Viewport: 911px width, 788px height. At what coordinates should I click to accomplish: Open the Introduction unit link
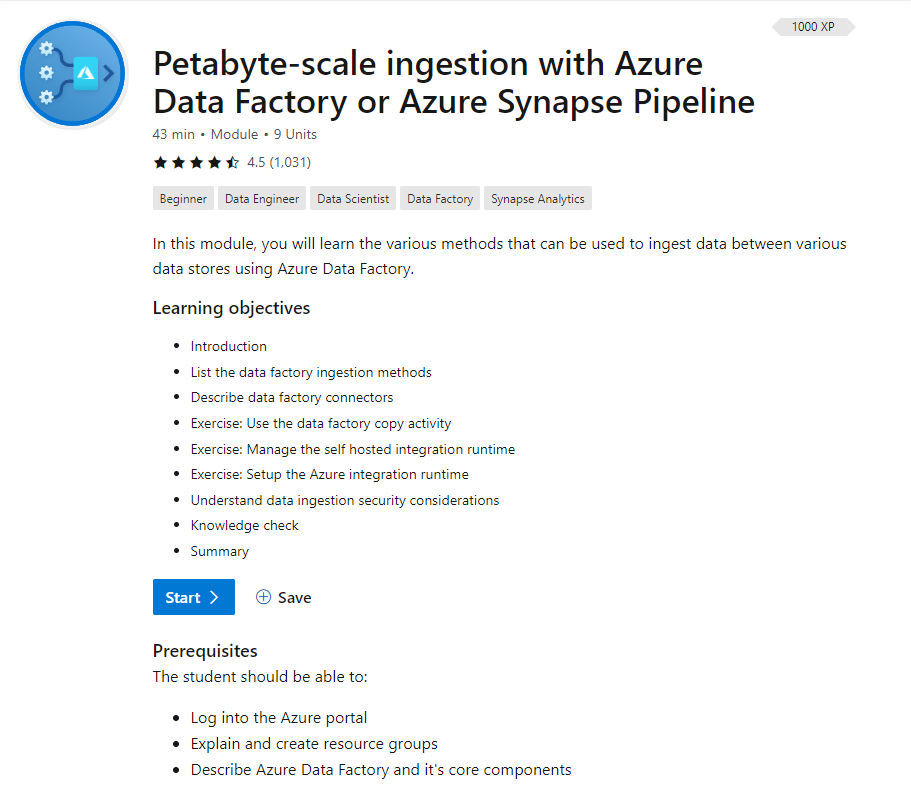click(228, 346)
